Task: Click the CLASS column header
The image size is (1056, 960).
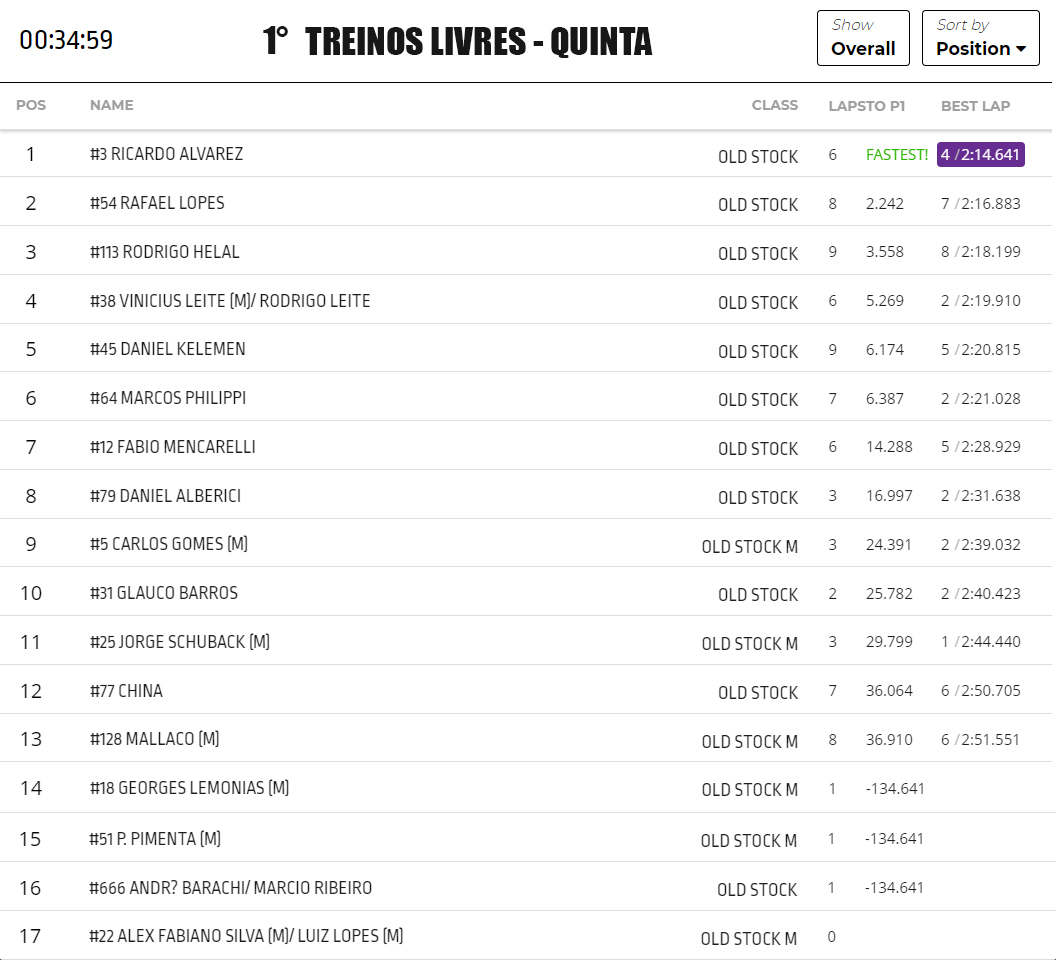Action: click(x=774, y=105)
